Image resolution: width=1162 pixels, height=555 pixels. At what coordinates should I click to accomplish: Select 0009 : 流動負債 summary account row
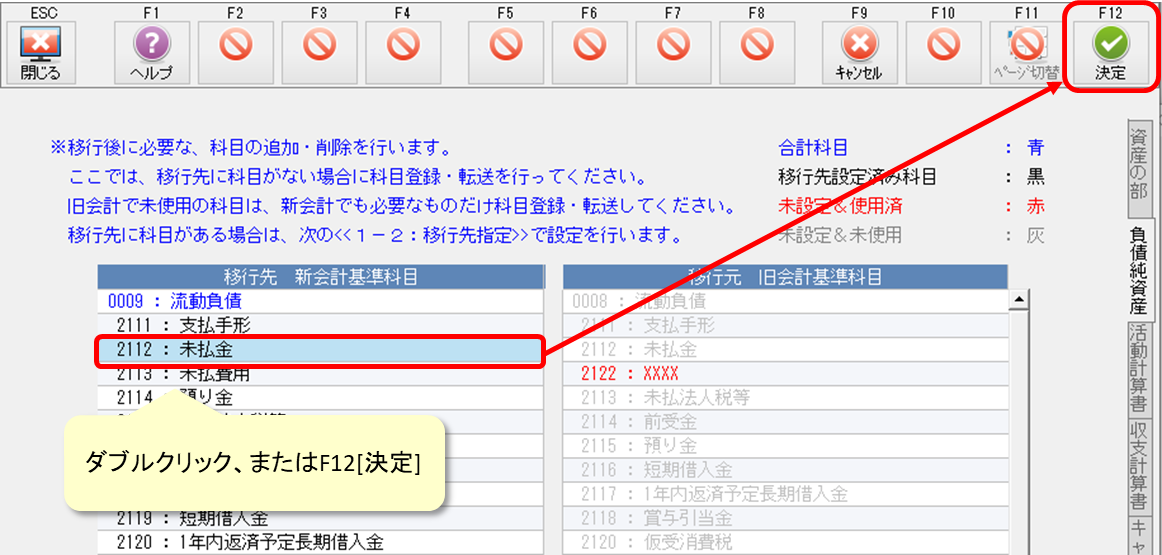[x=318, y=301]
